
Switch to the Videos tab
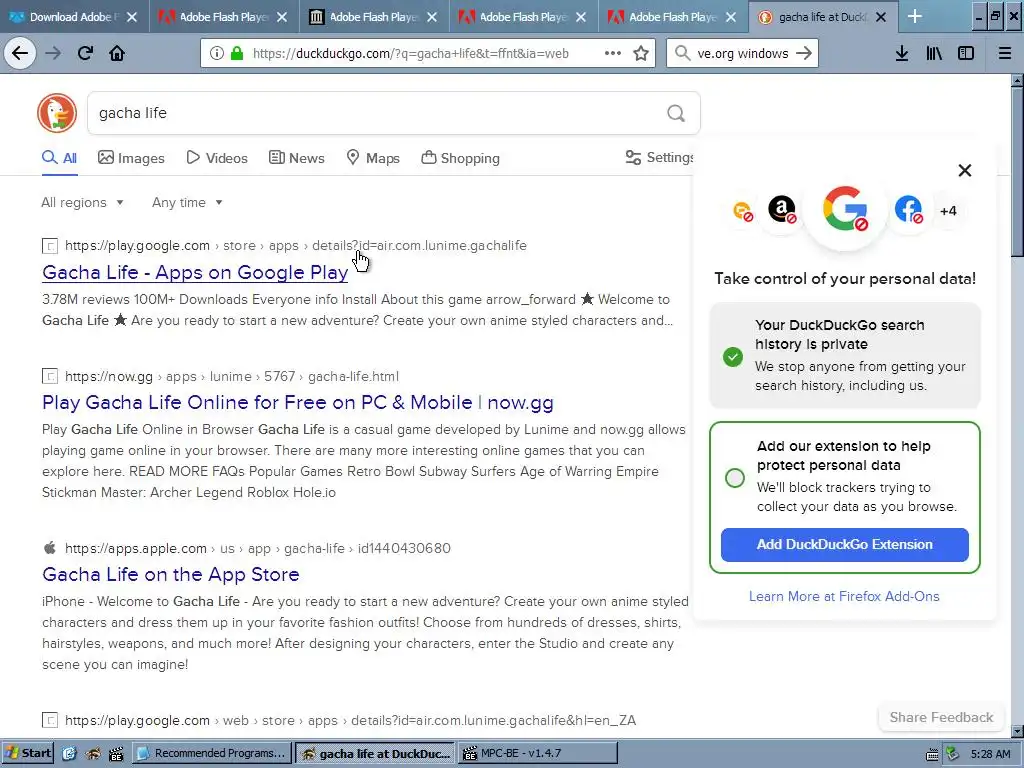tap(217, 158)
